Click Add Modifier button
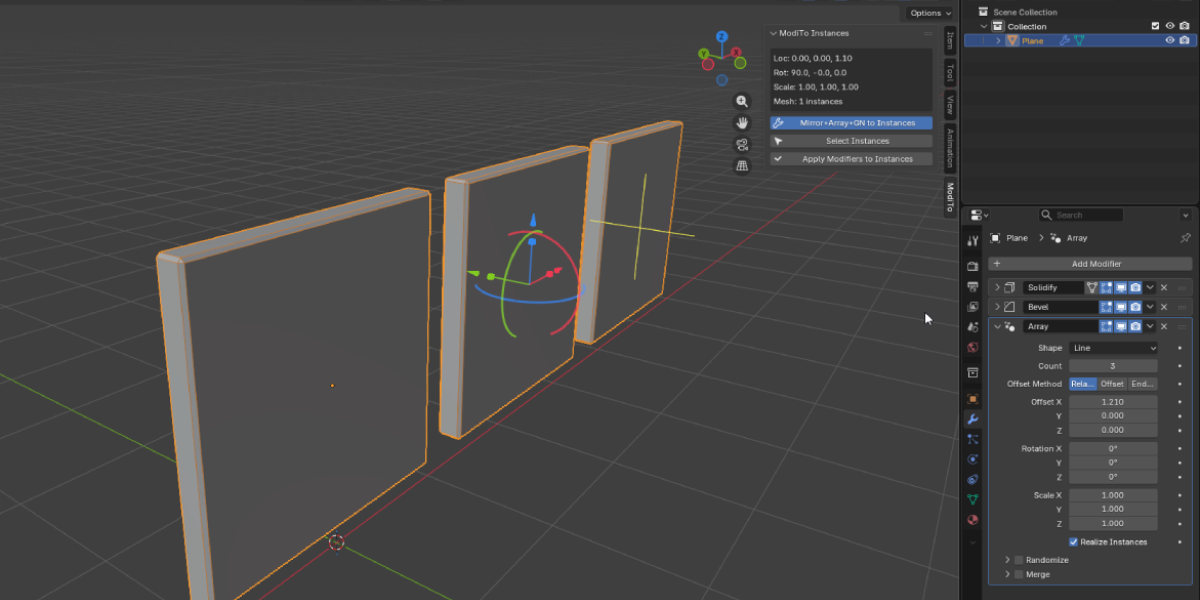The width and height of the screenshot is (1200, 600). tap(1090, 264)
